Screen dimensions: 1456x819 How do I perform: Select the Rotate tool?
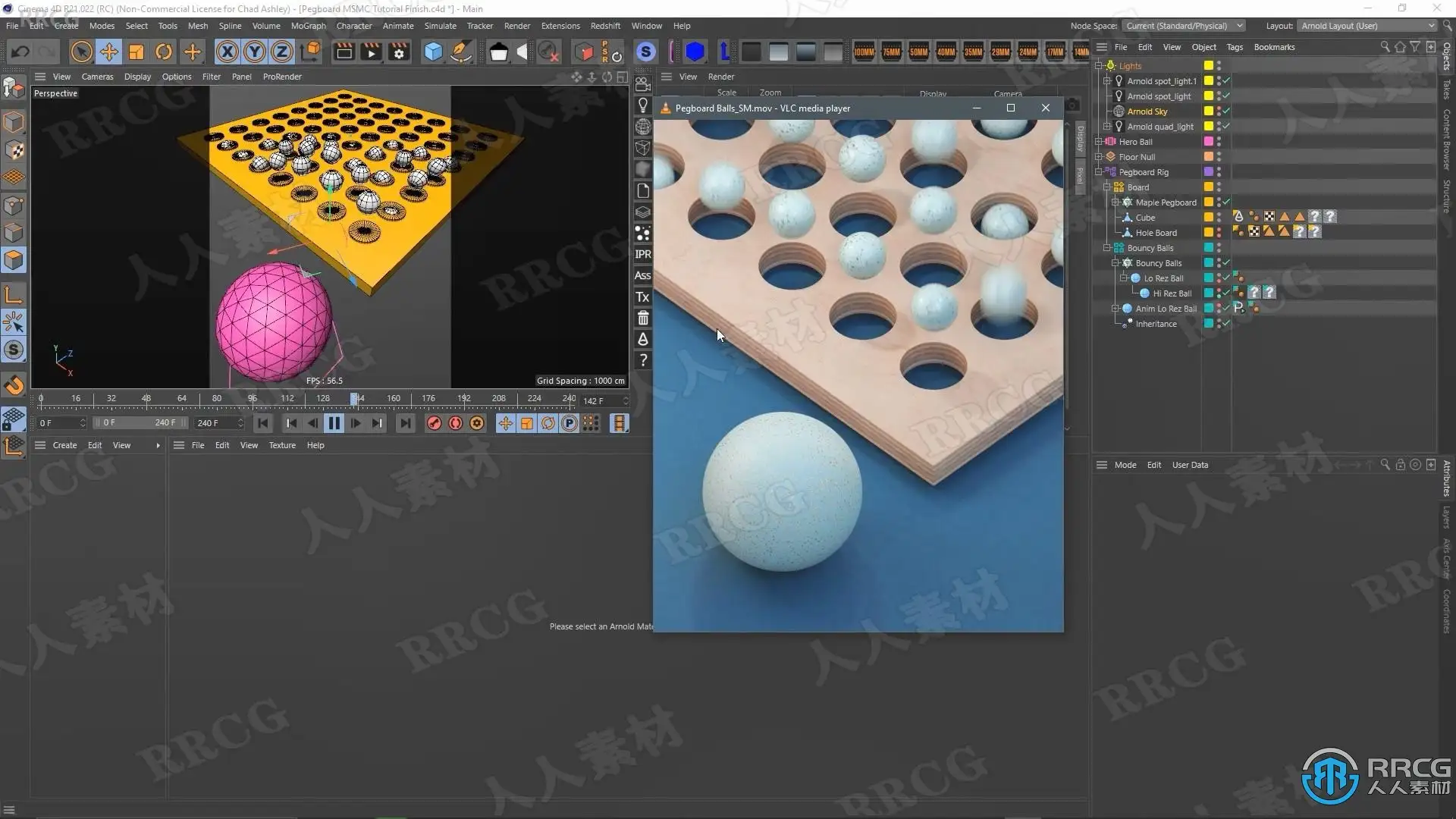tap(164, 52)
